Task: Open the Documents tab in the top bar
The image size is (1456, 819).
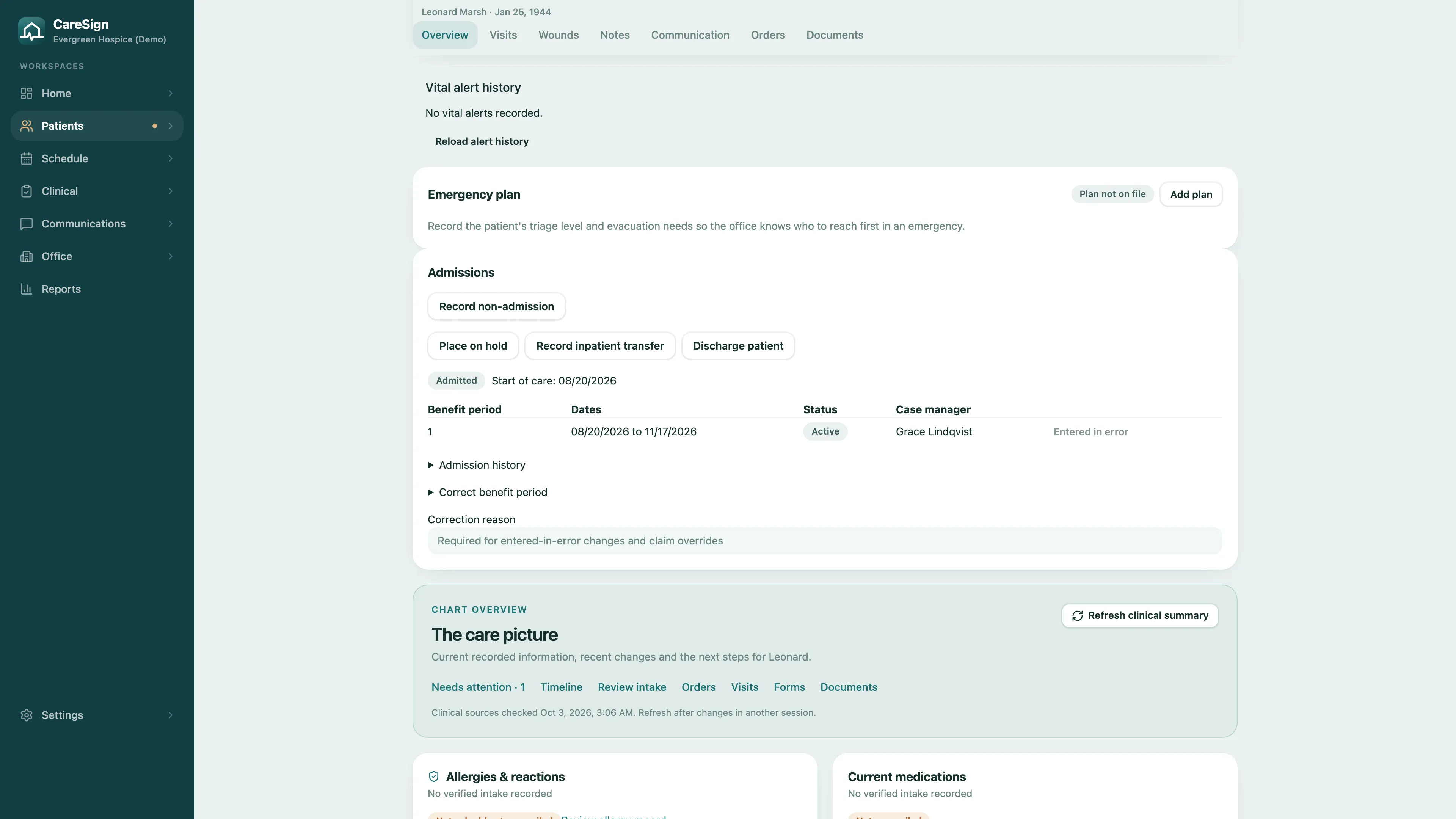Action: [x=834, y=35]
